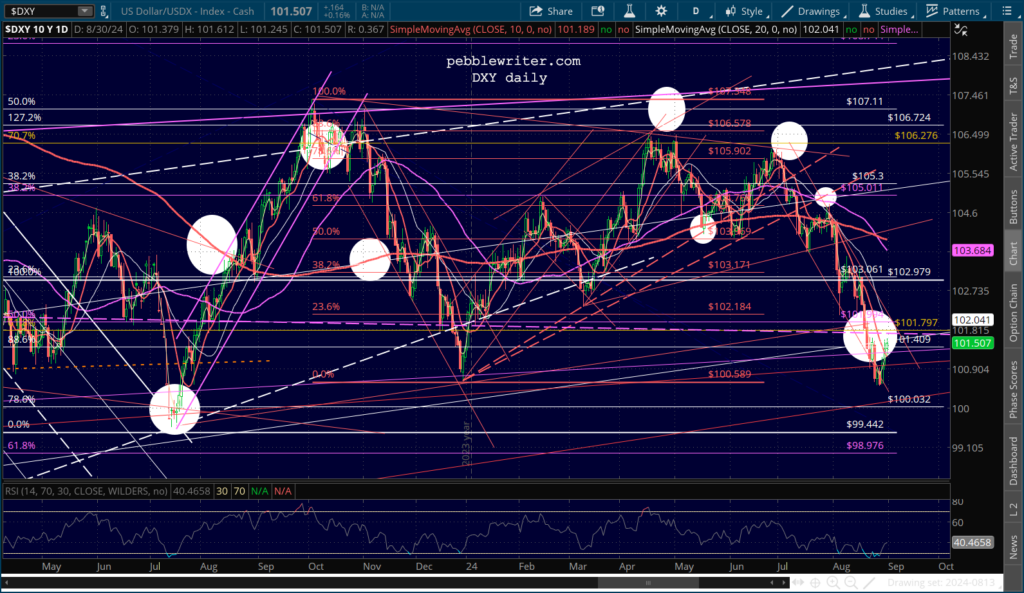Click the RSI overbought 70 value box

(x=239, y=491)
